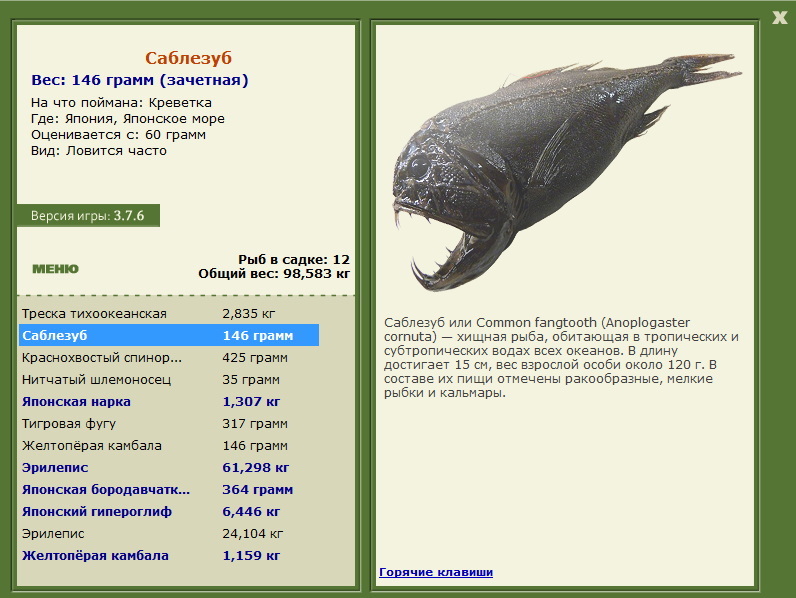
Task: Click the 317 грамм weight value
Action: pyautogui.click(x=255, y=423)
